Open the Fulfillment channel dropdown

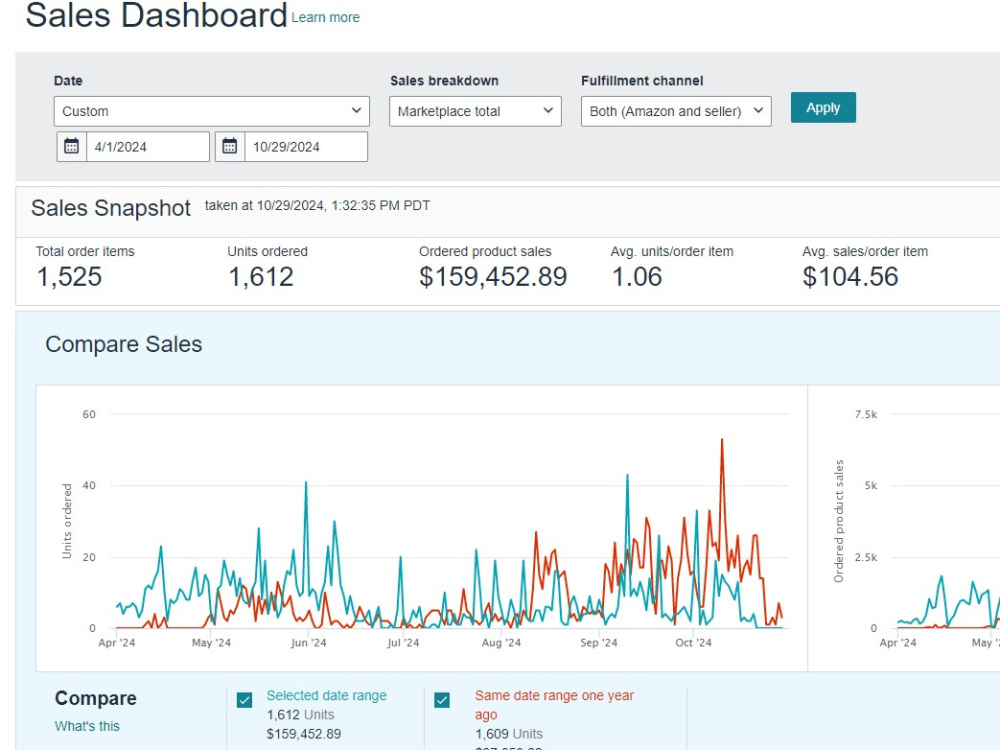(x=676, y=111)
